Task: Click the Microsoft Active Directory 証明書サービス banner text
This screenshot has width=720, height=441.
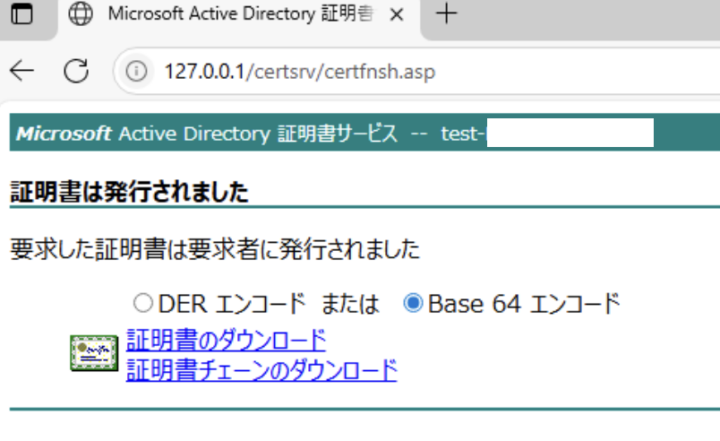Action: (x=207, y=134)
